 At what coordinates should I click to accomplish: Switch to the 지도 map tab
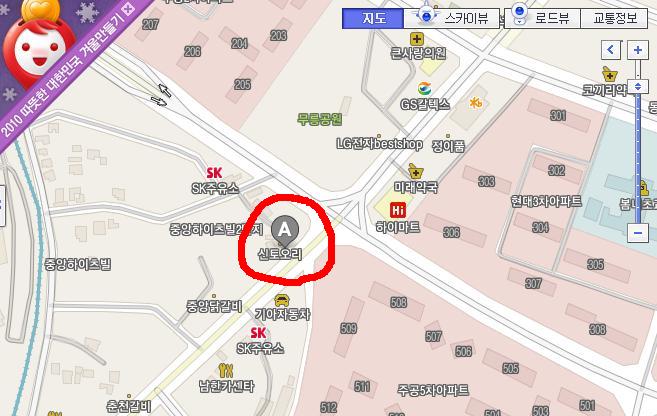tap(373, 18)
